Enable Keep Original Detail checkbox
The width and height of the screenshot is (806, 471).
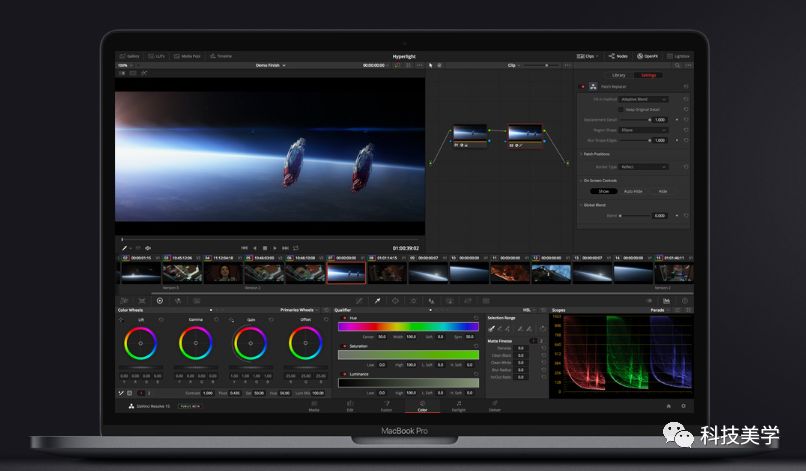tap(621, 109)
